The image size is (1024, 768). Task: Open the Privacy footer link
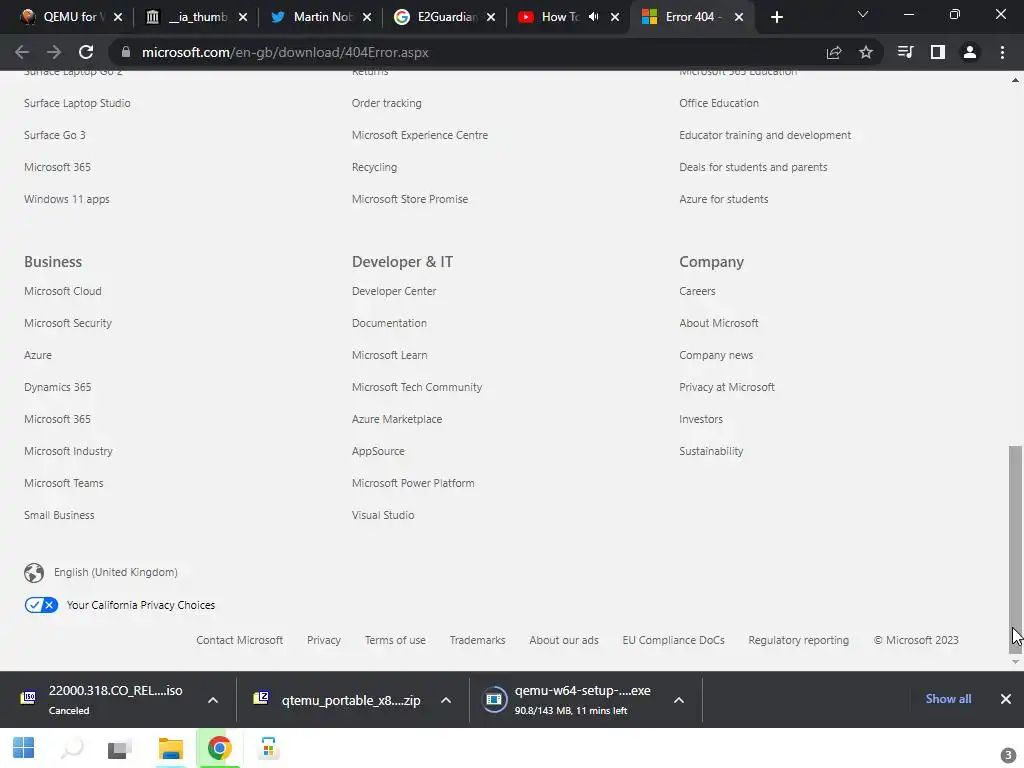tap(324, 641)
